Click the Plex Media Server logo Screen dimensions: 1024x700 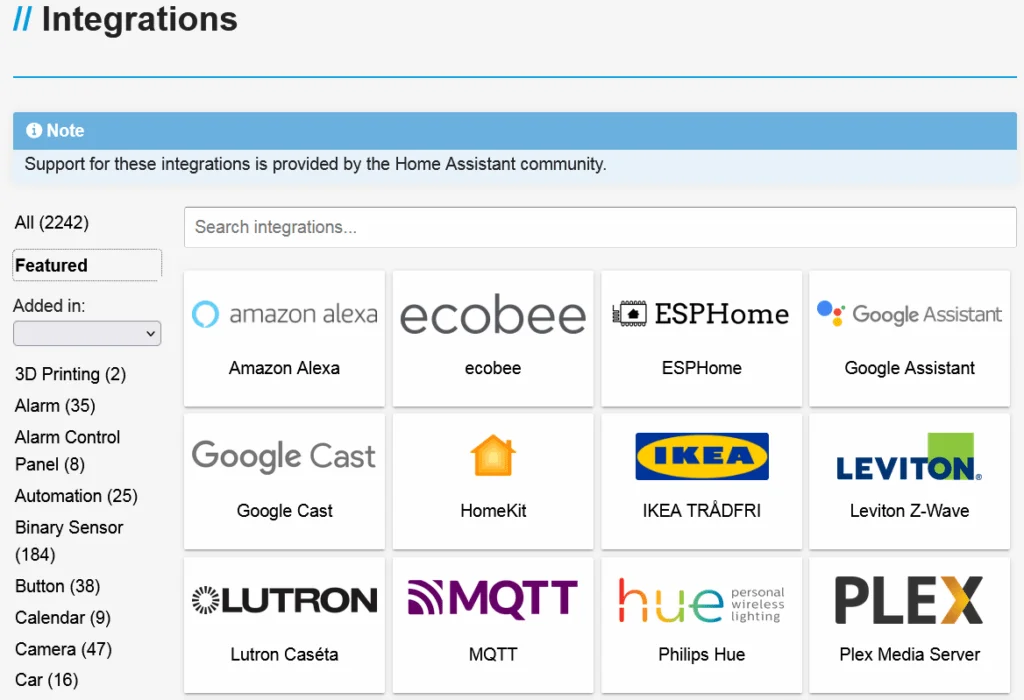click(x=909, y=600)
